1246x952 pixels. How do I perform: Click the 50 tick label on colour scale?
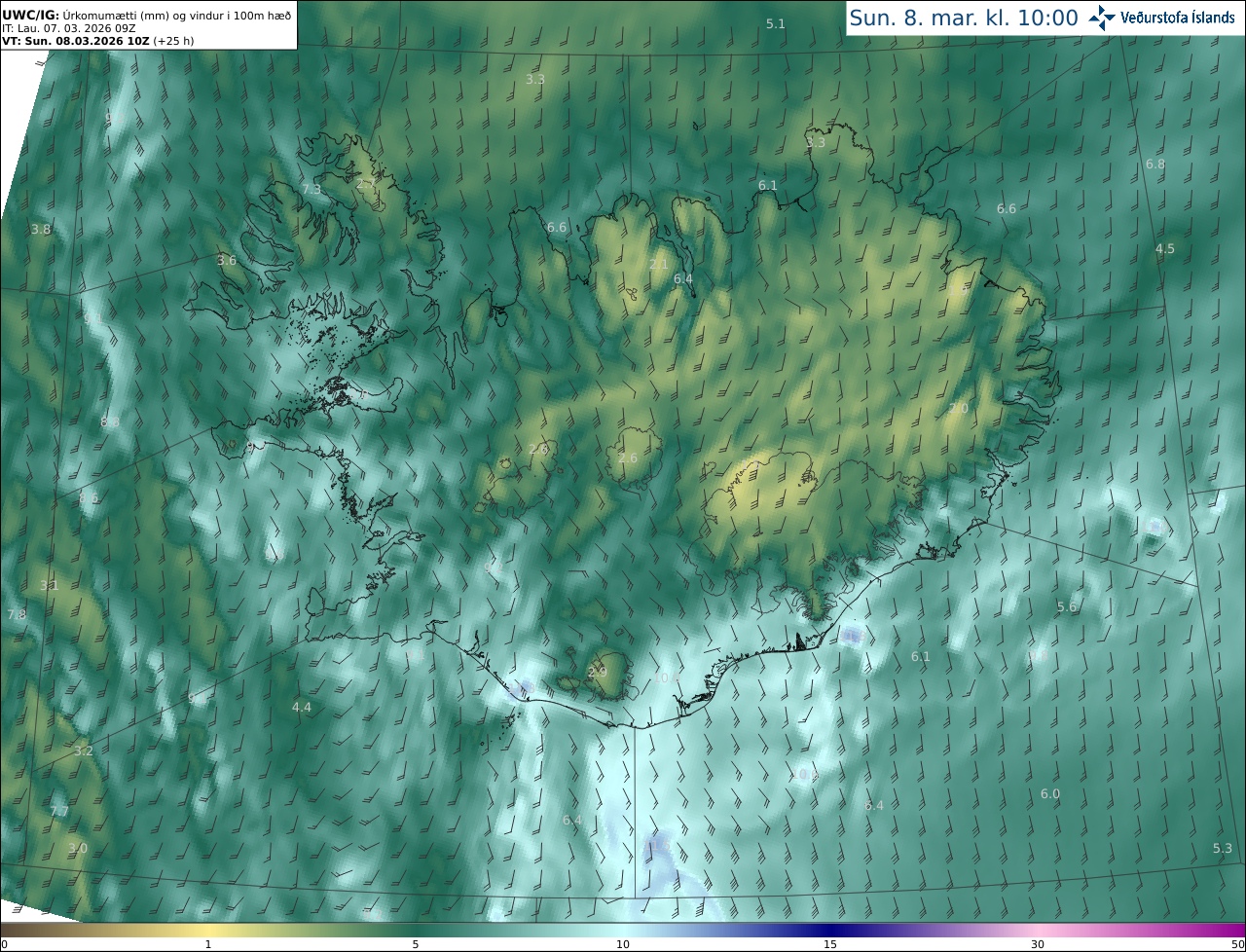click(1237, 944)
